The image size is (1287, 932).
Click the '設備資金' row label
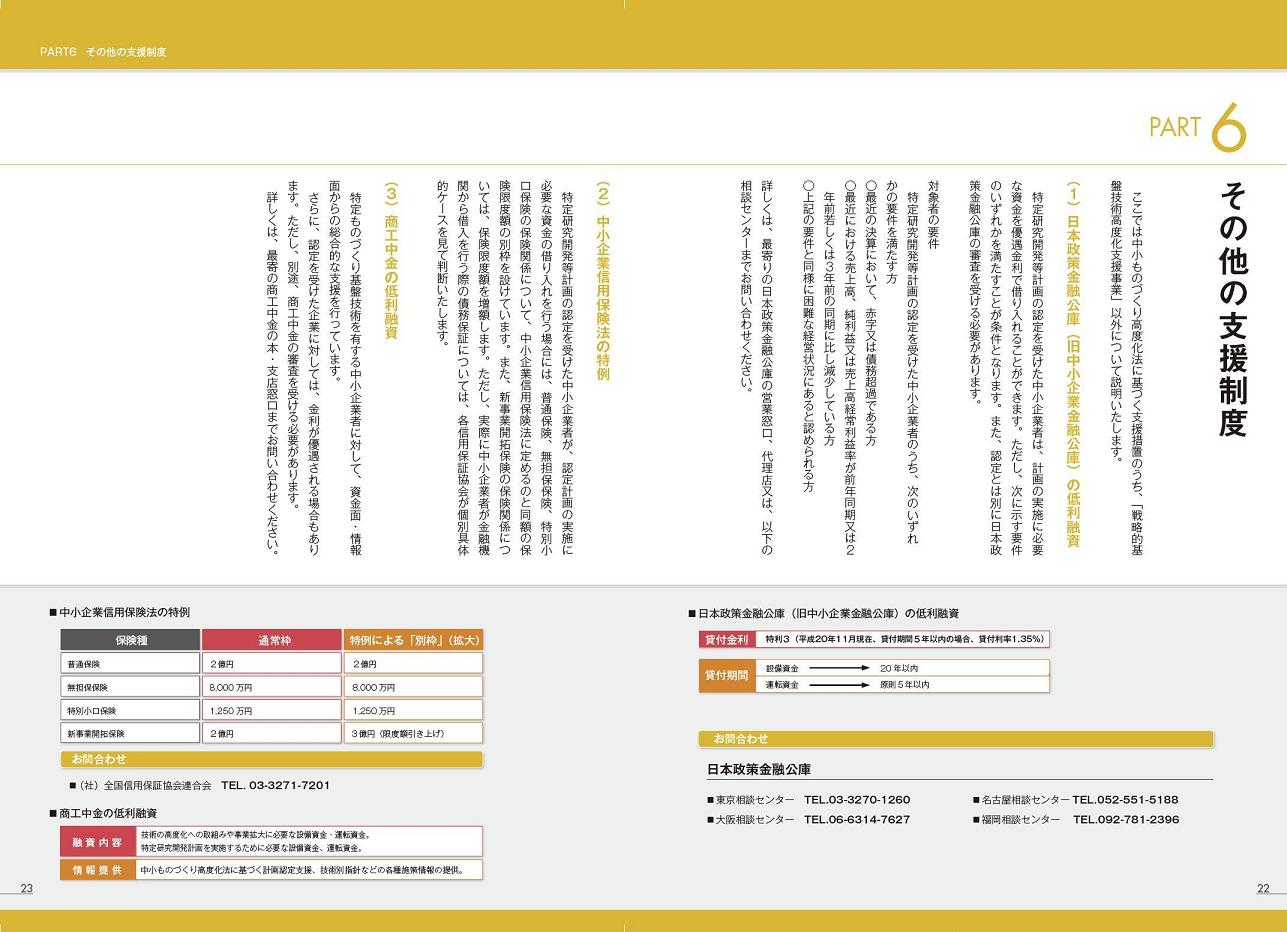pos(783,668)
